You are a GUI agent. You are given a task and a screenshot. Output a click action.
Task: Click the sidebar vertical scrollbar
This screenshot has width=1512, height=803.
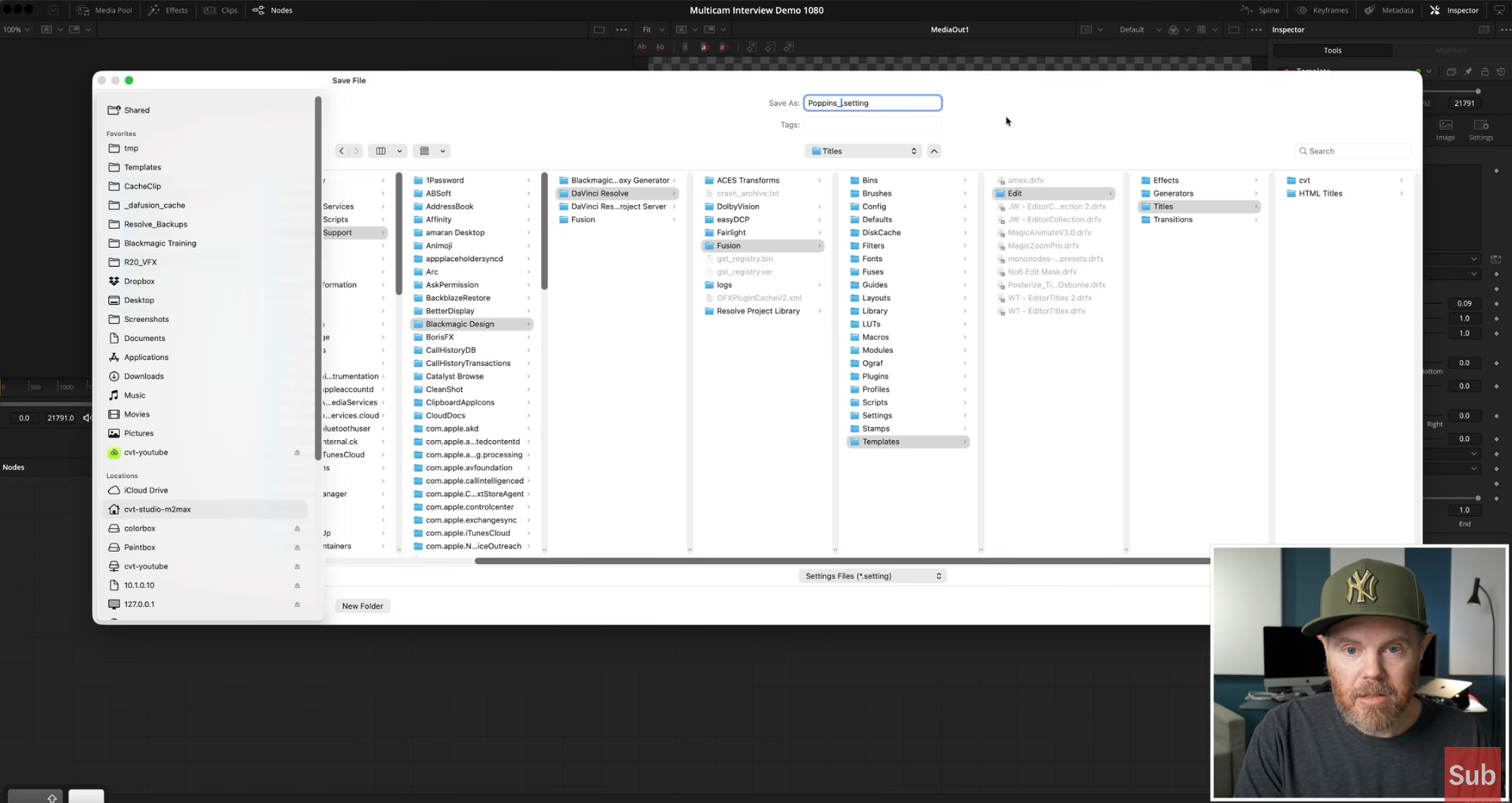pos(318,277)
